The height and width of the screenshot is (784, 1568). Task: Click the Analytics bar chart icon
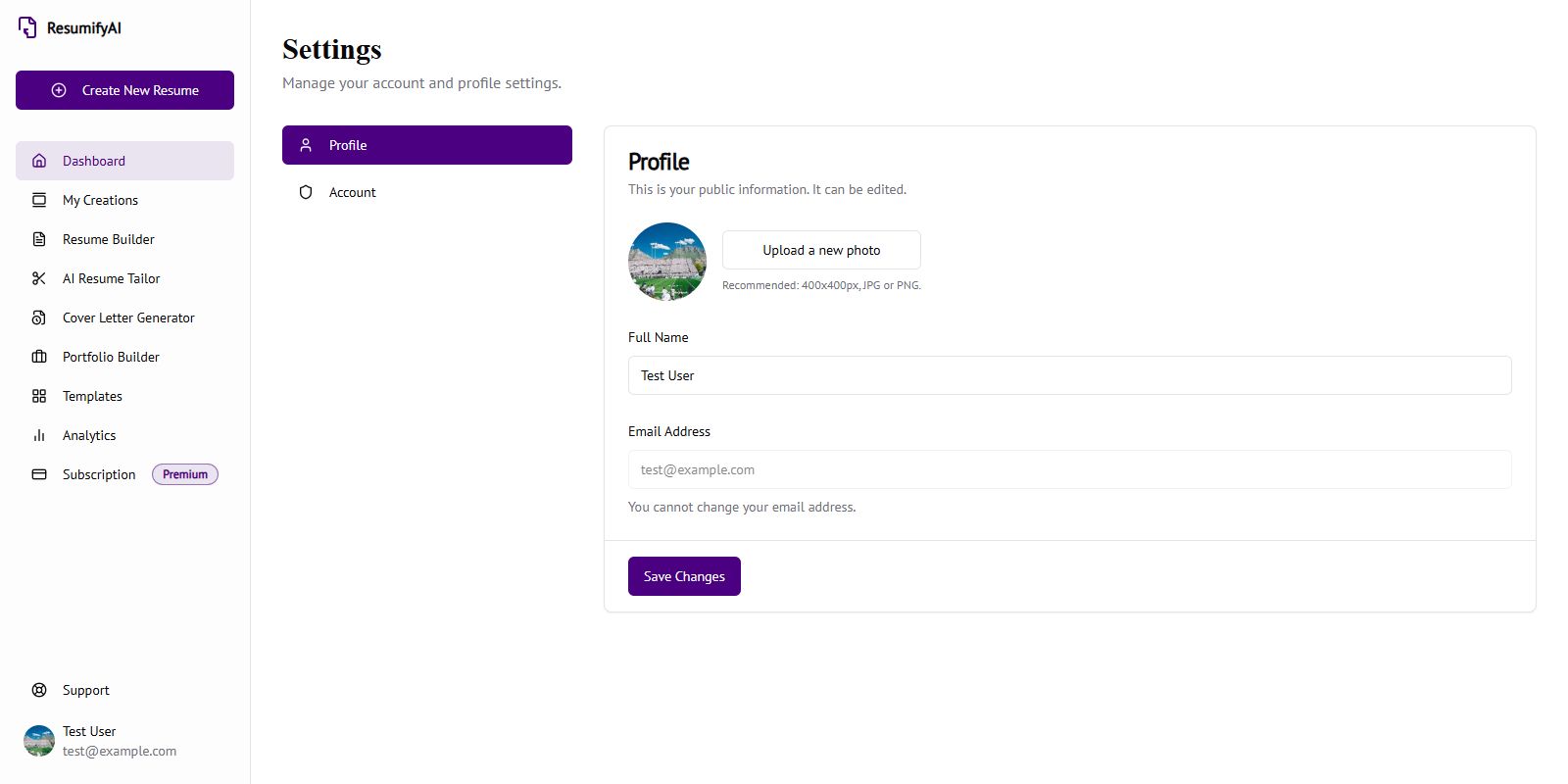[x=39, y=435]
